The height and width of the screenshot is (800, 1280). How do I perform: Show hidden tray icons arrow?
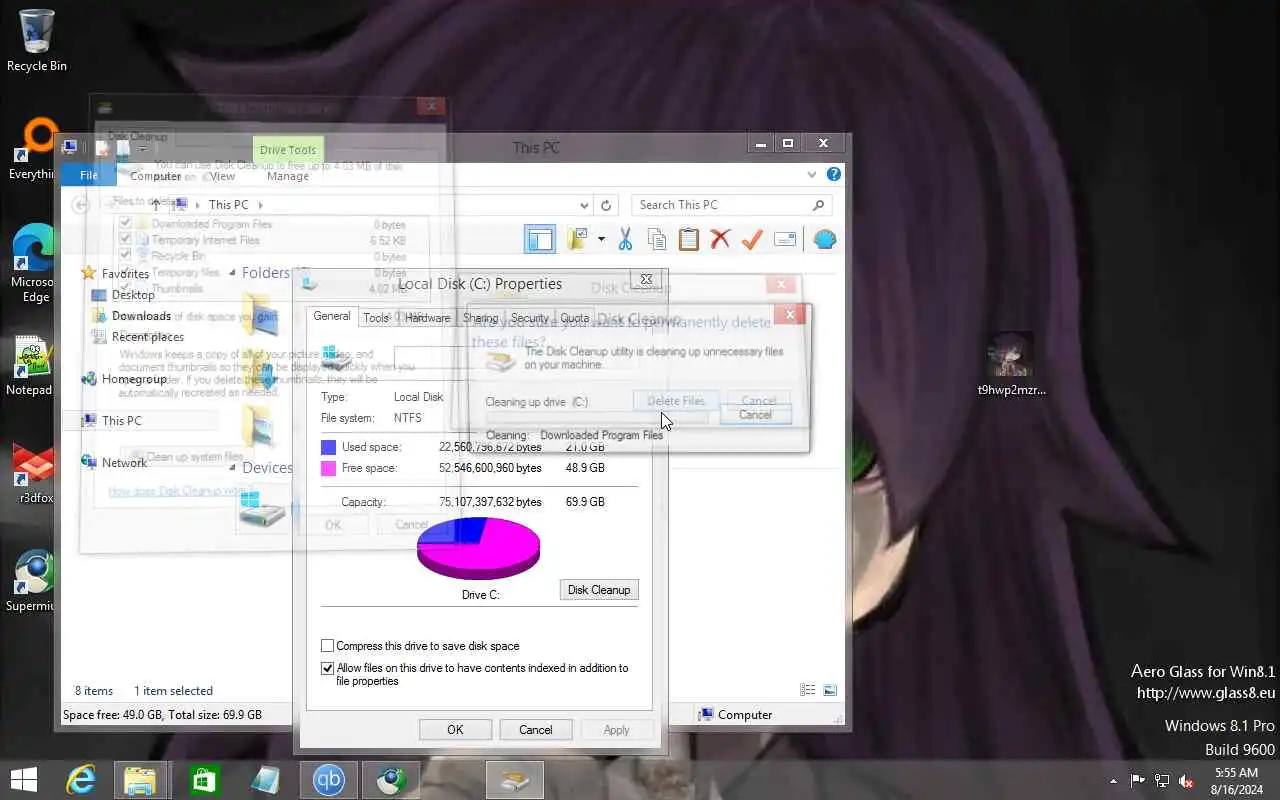coord(1113,781)
